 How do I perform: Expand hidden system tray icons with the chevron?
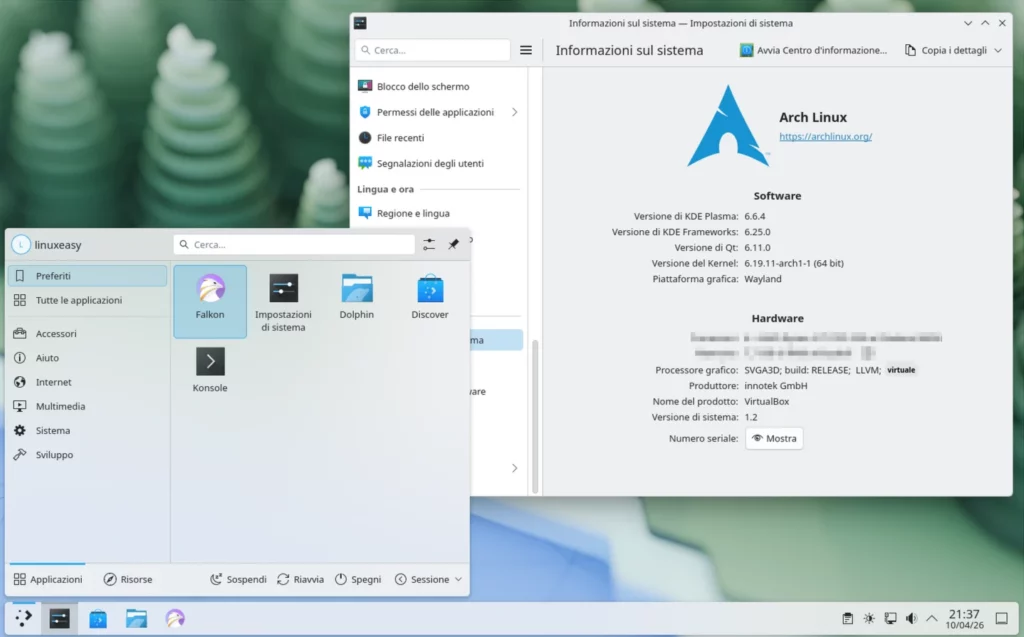pyautogui.click(x=932, y=618)
